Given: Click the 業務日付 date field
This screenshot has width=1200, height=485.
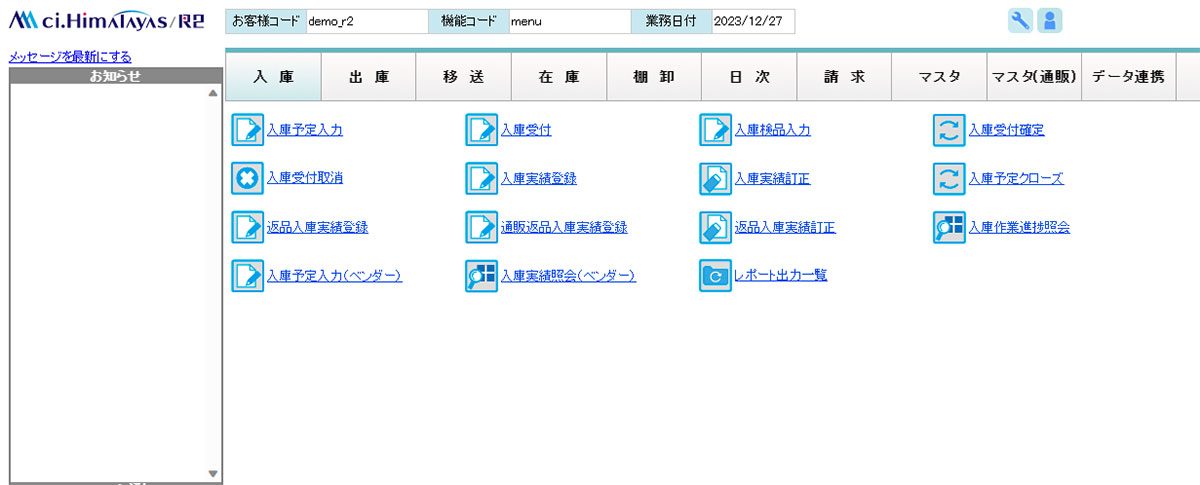Looking at the screenshot, I should (752, 22).
